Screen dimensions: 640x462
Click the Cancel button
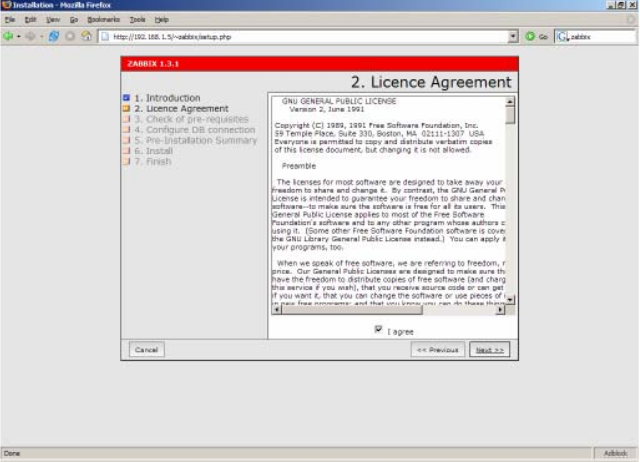tap(147, 350)
